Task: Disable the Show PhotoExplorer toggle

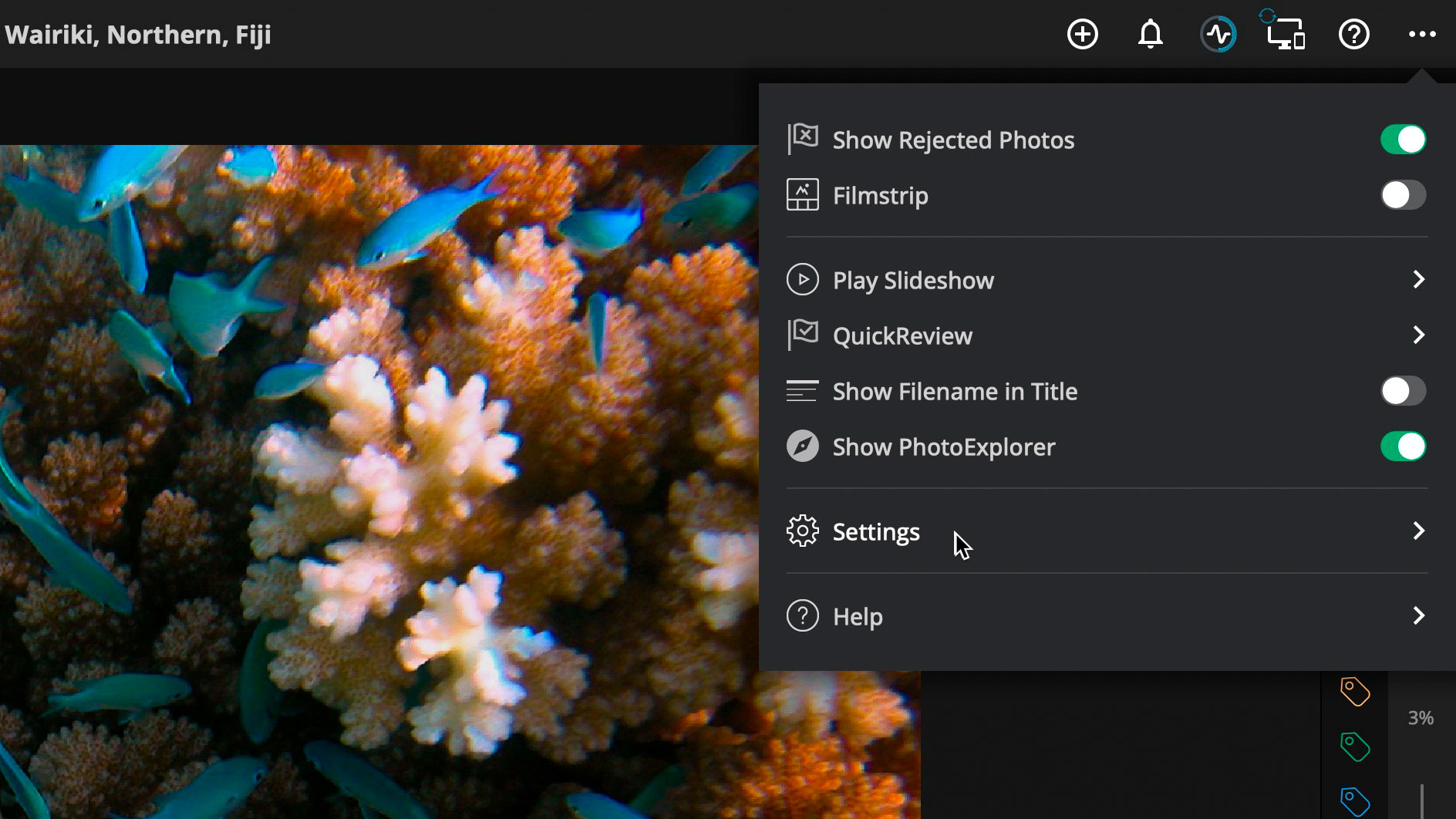Action: pos(1403,447)
